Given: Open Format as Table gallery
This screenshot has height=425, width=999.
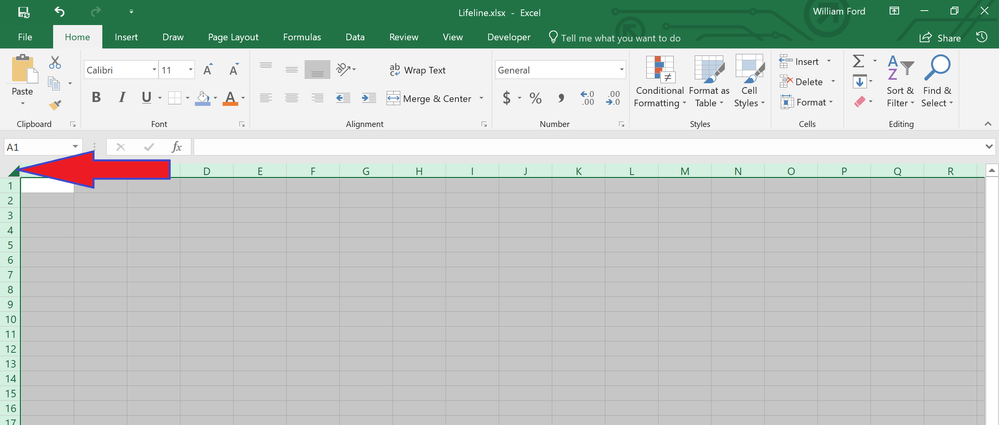Looking at the screenshot, I should click(x=708, y=82).
